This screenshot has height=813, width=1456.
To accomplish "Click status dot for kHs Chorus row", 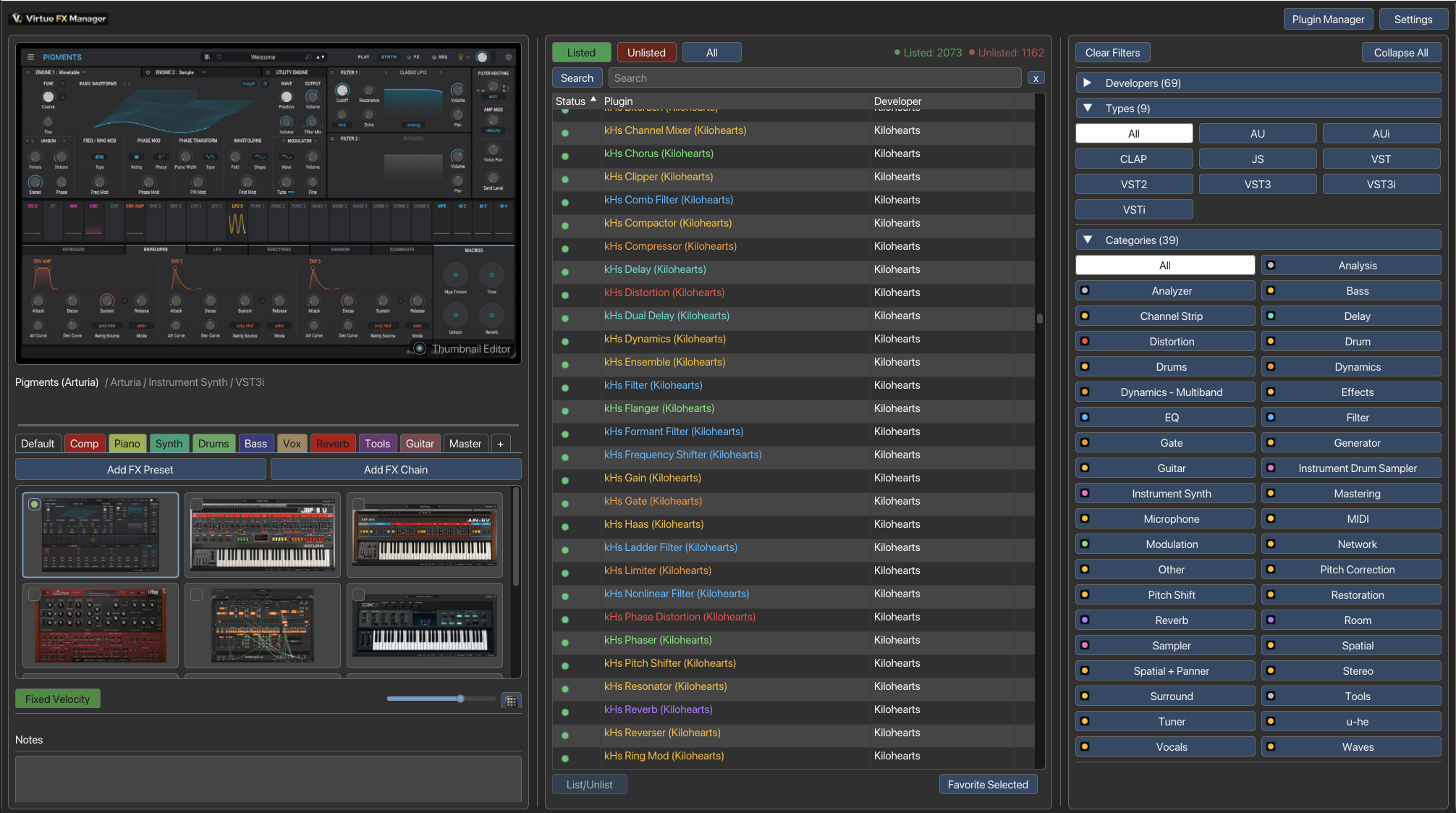I will click(x=565, y=156).
